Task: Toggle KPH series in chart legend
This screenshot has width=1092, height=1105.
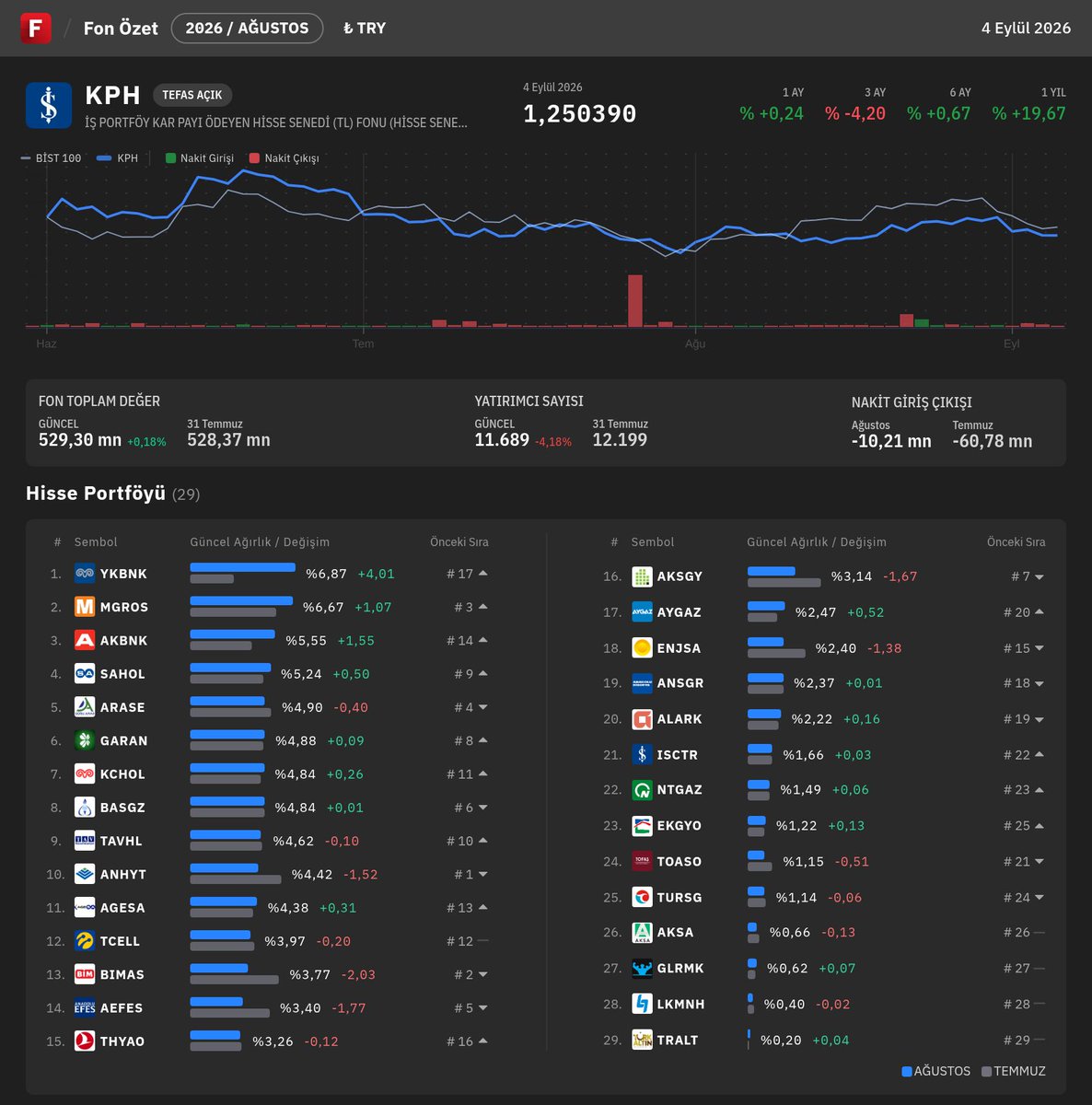Action: [117, 158]
